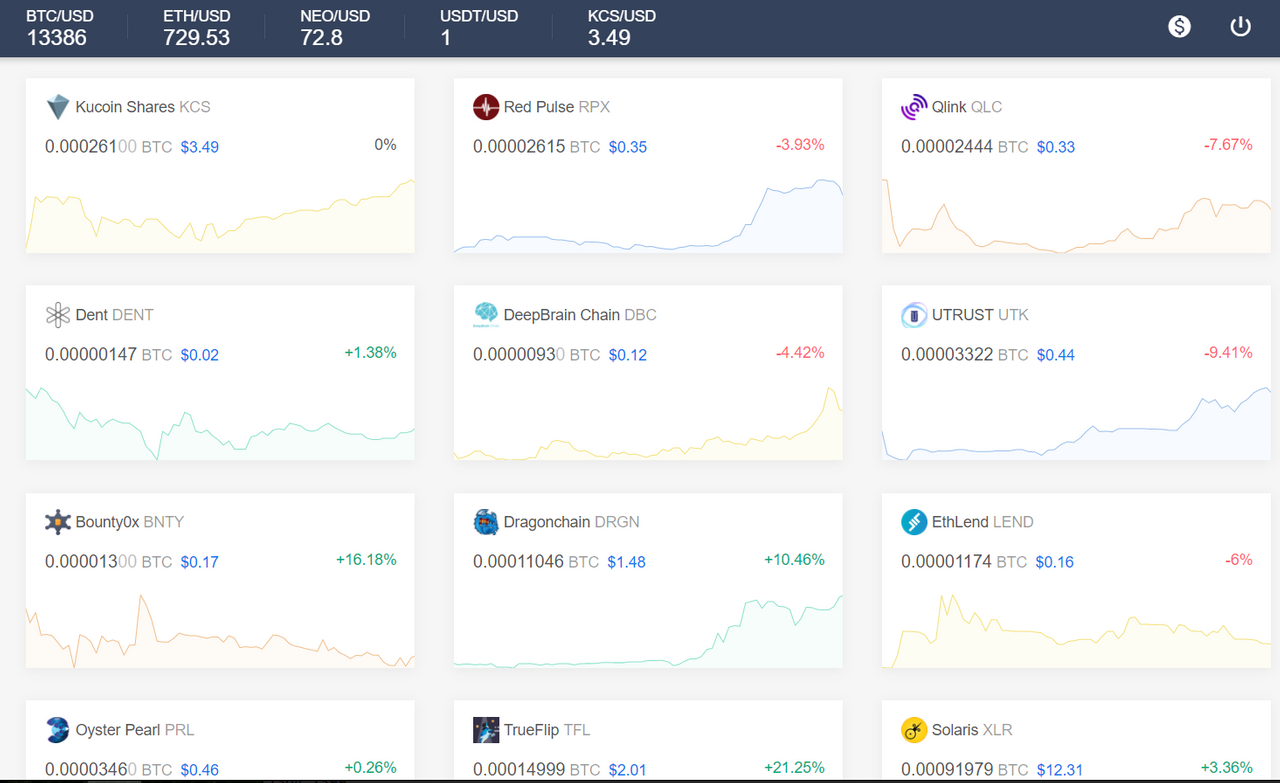Click EthLend change -6%
This screenshot has height=783, width=1280.
click(1239, 560)
